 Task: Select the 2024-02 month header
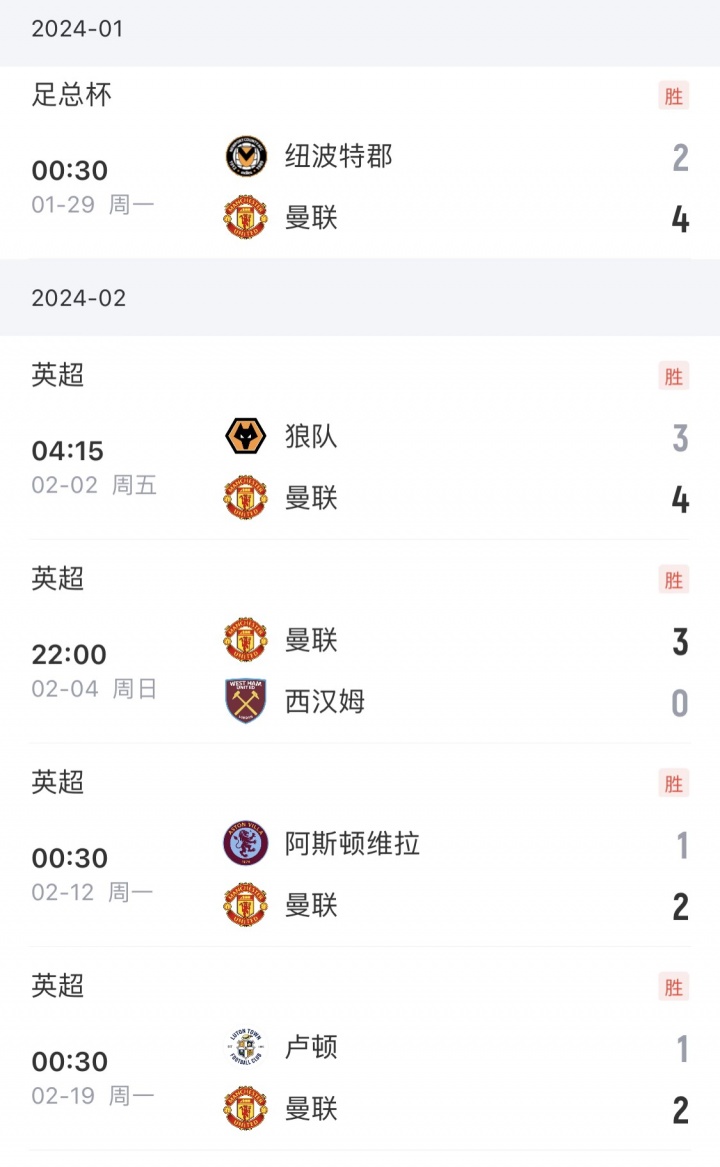(x=79, y=298)
